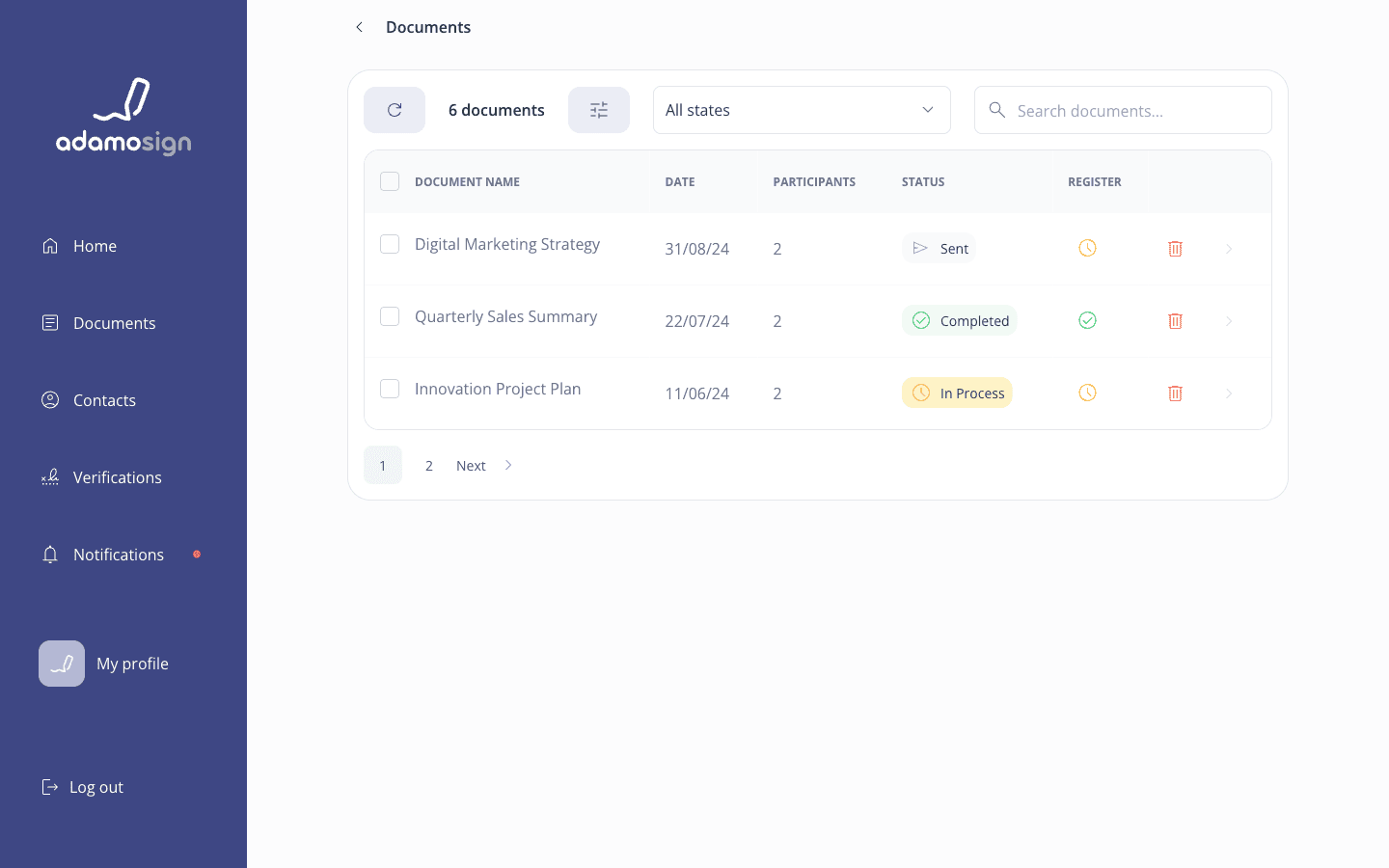The width and height of the screenshot is (1389, 868).
Task: Open Verifications in the sidebar
Action: (101, 477)
